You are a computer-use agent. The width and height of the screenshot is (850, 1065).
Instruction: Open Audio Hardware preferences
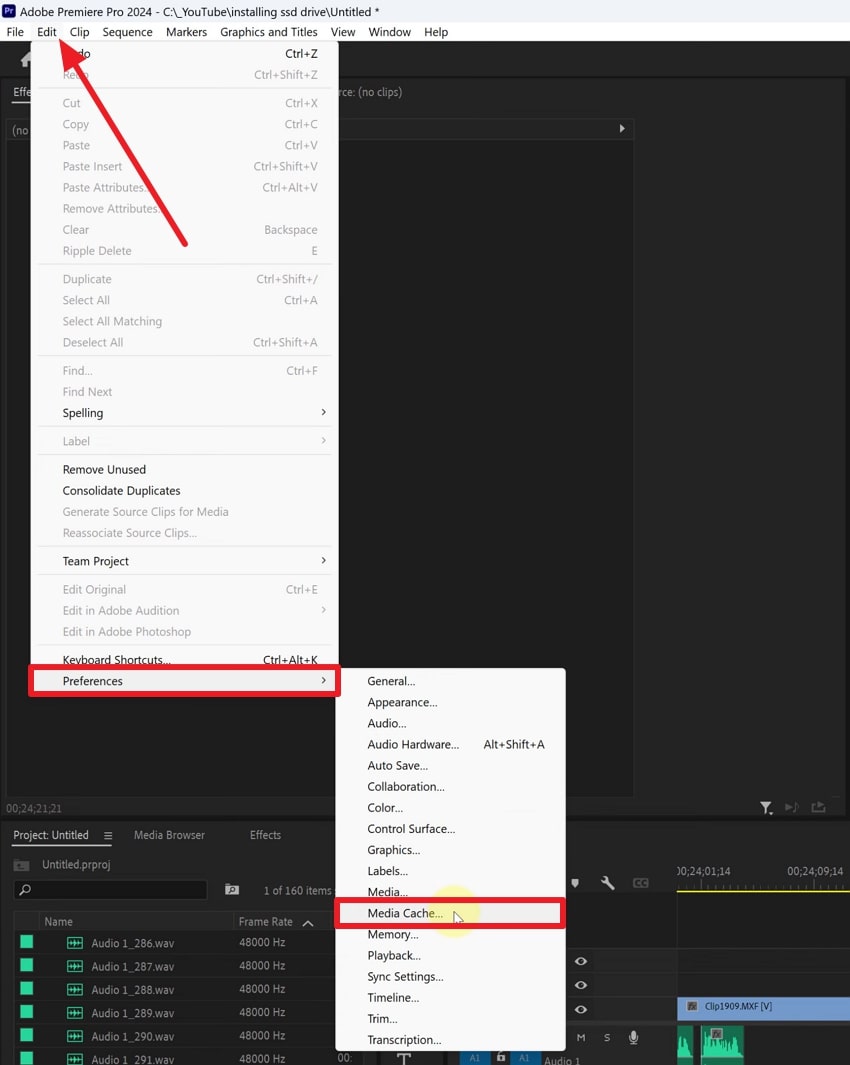[449, 744]
